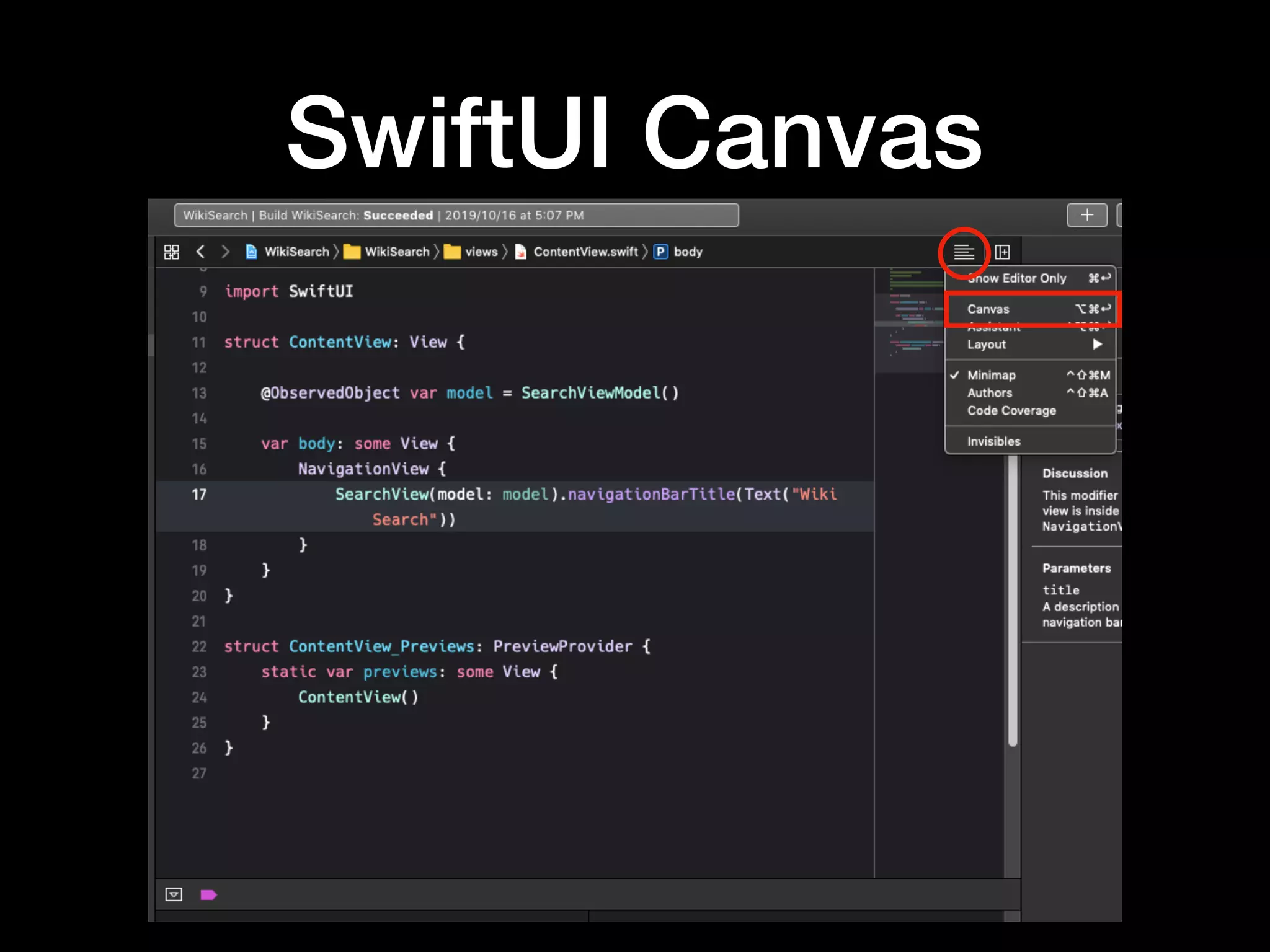Click the build status activity field
This screenshot has width=1270, height=952.
click(456, 215)
